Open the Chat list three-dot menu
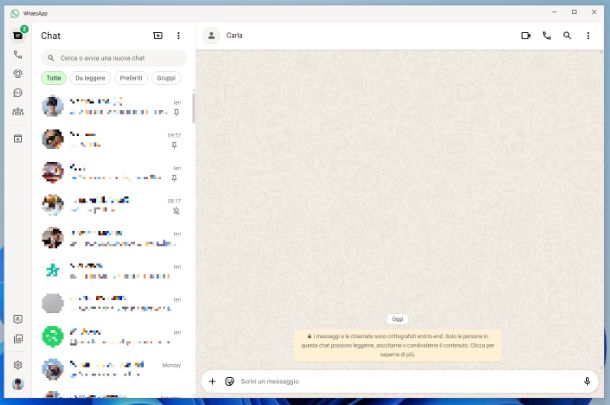This screenshot has width=610, height=405. (179, 35)
